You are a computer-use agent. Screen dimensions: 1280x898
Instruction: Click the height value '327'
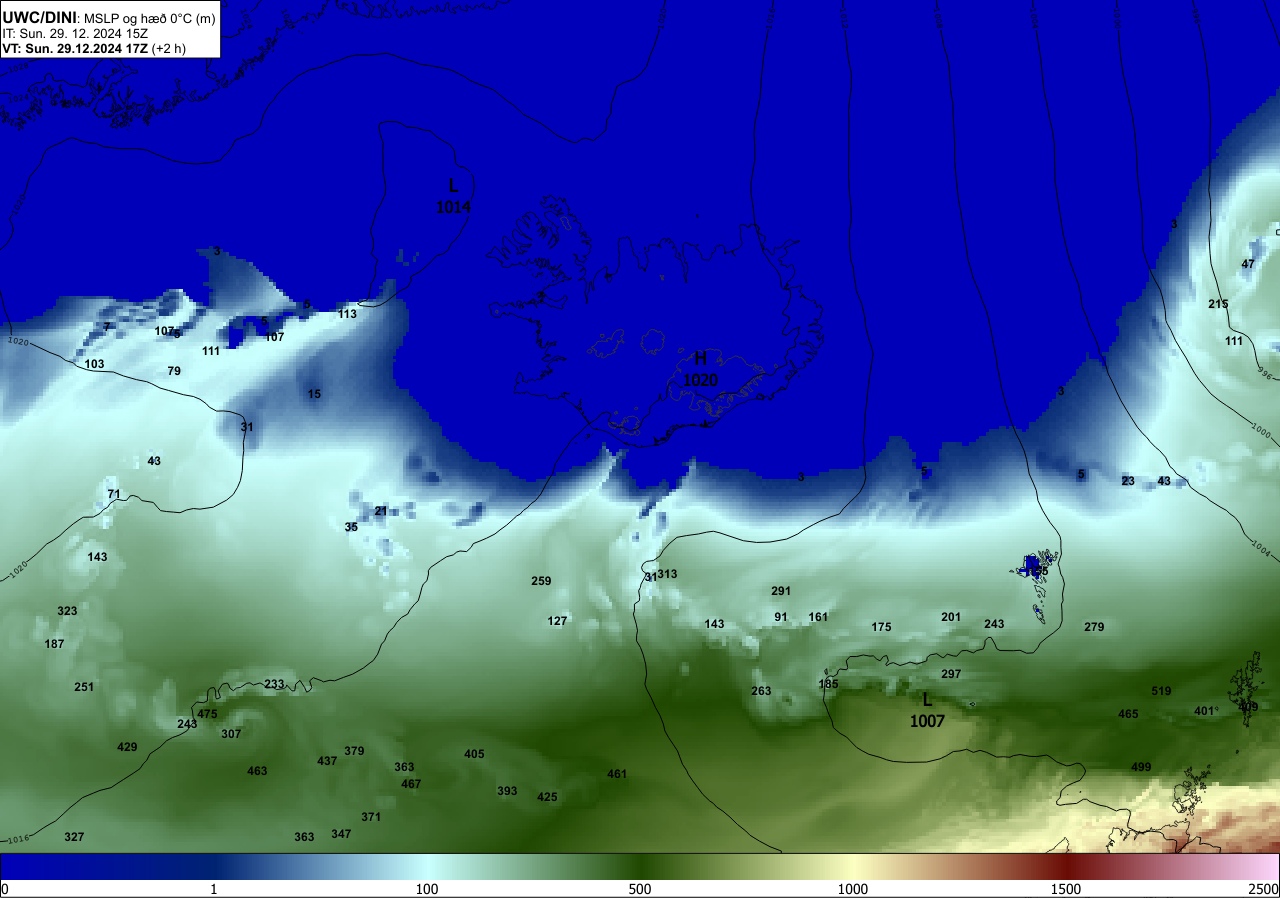[x=74, y=837]
